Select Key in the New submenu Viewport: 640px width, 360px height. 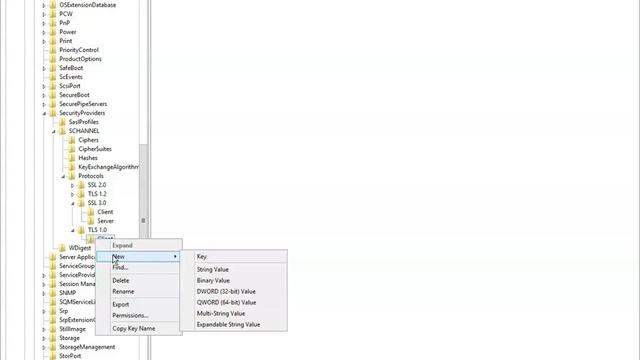pyautogui.click(x=234, y=257)
